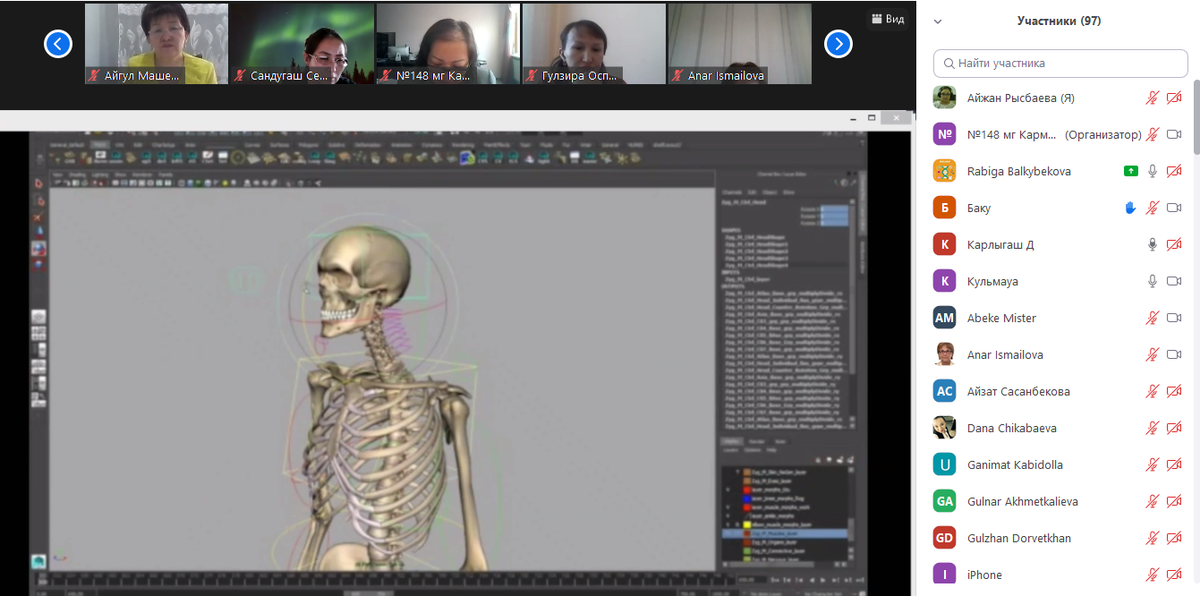Click the blue raised hand icon for Баку

pyautogui.click(x=1130, y=208)
